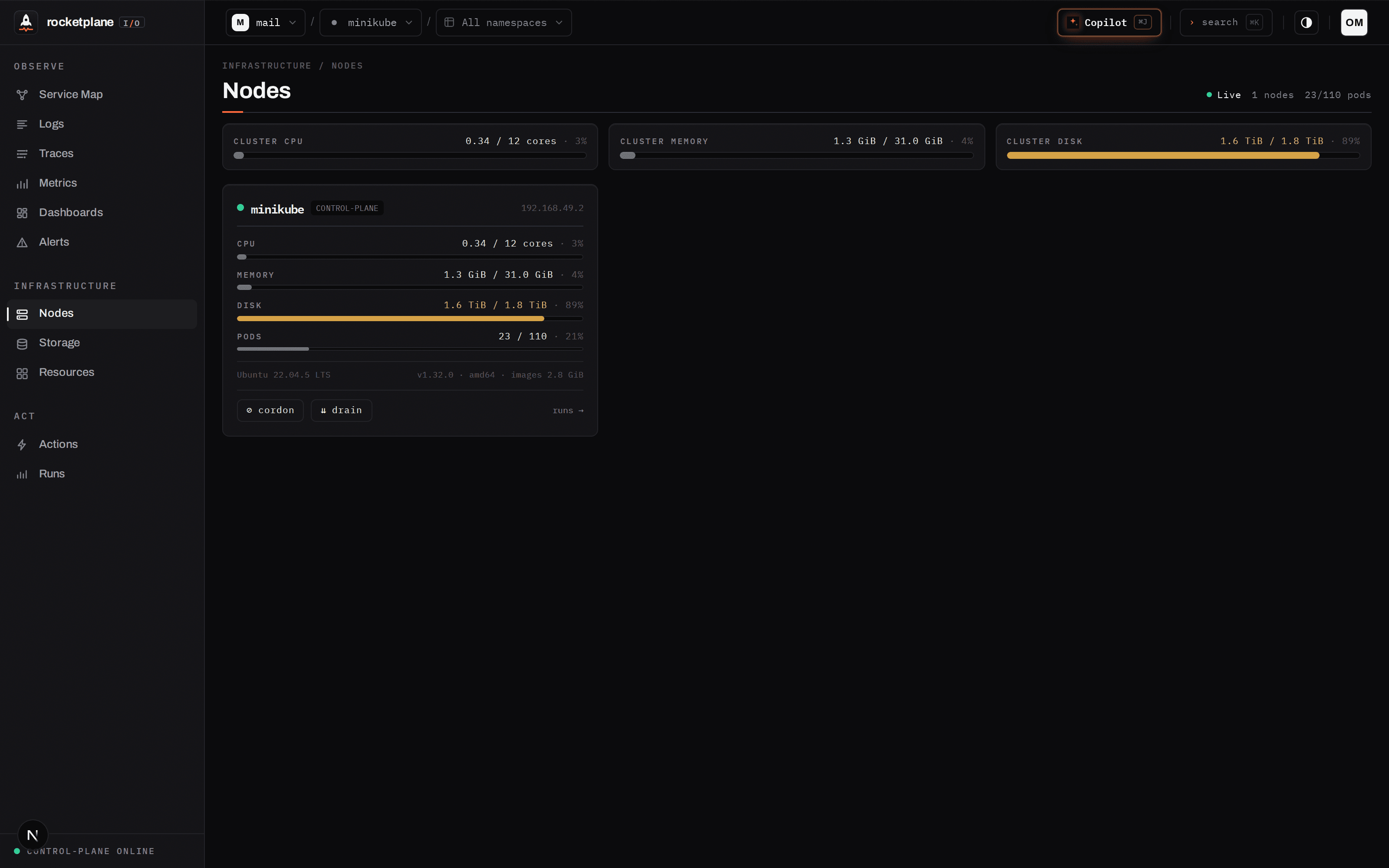
Task: Open the Resources menu item
Action: click(x=102, y=372)
